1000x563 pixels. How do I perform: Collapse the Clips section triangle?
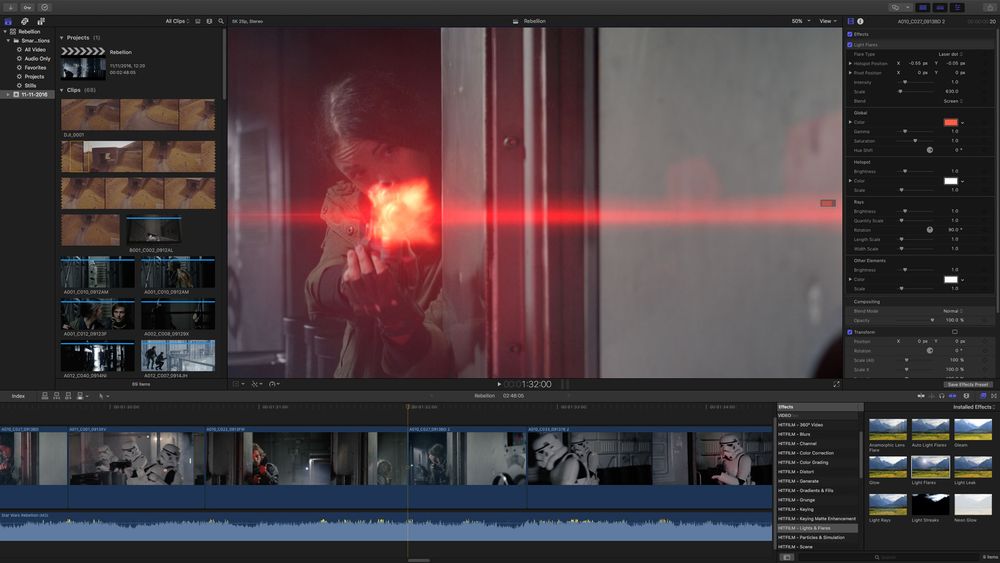(x=62, y=90)
